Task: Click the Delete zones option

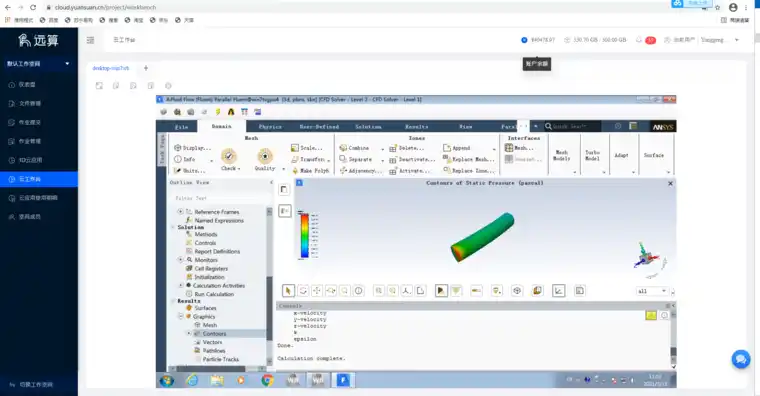Action: [x=407, y=148]
